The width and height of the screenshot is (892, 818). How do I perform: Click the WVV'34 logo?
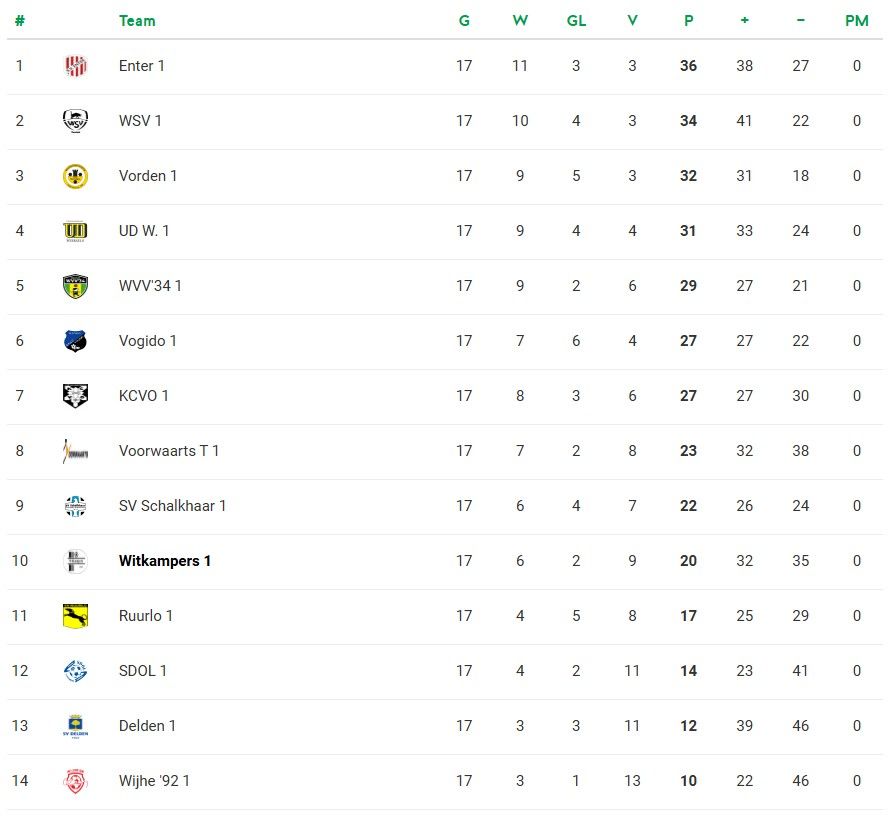pyautogui.click(x=75, y=286)
